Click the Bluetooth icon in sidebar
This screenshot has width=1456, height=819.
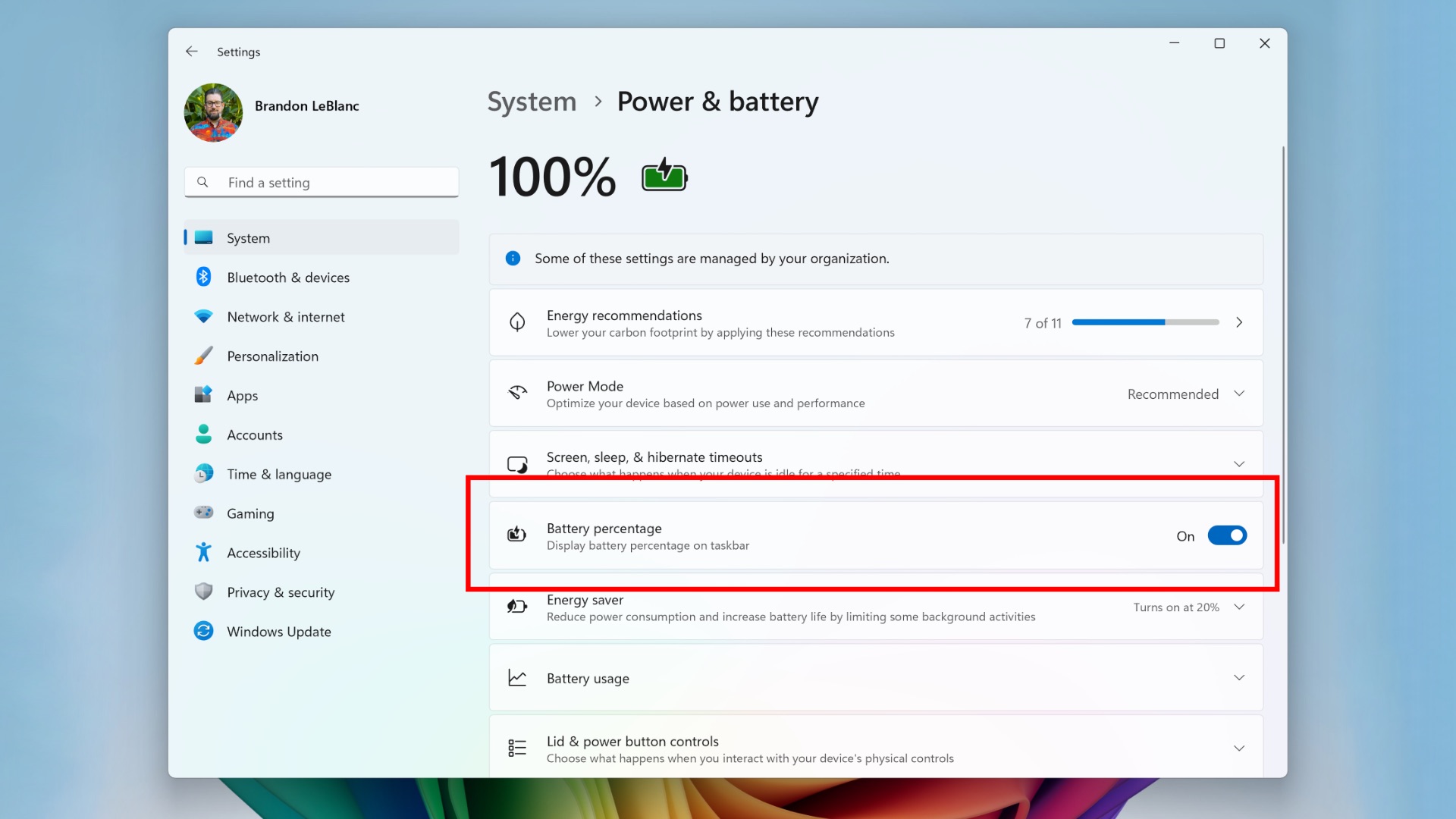click(x=203, y=277)
